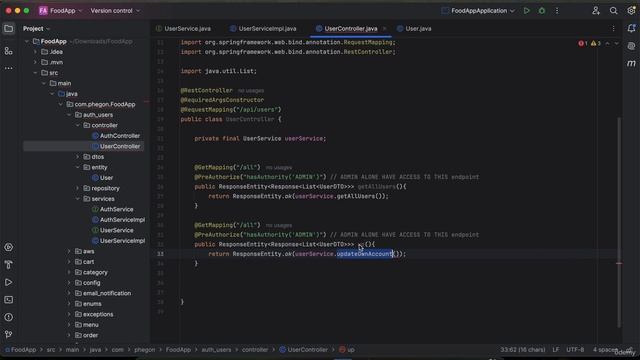
Task: Open the AI Assistant tool window icon
Action: pos(631,46)
